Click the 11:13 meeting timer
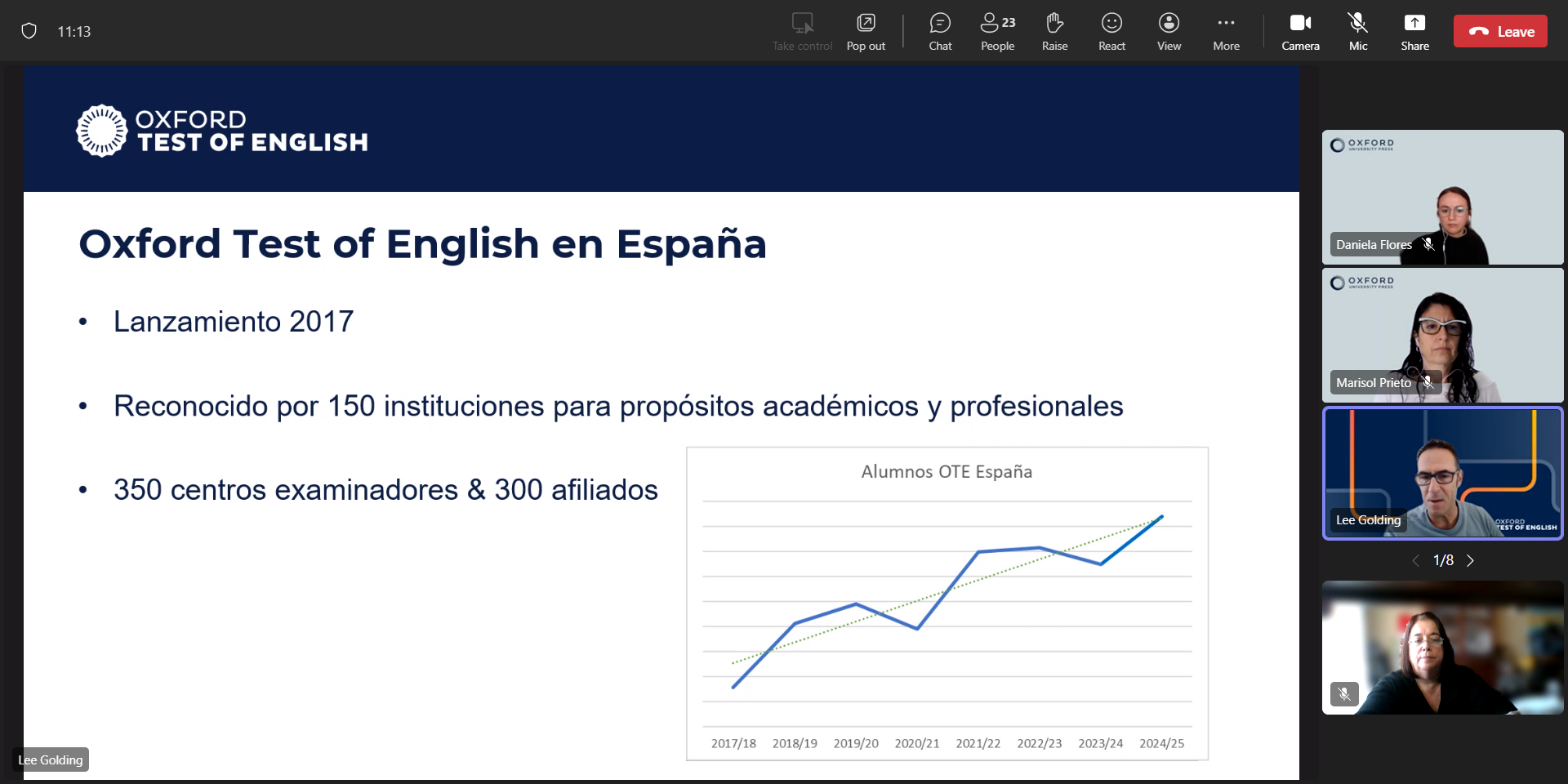This screenshot has height=784, width=1568. pyautogui.click(x=73, y=31)
